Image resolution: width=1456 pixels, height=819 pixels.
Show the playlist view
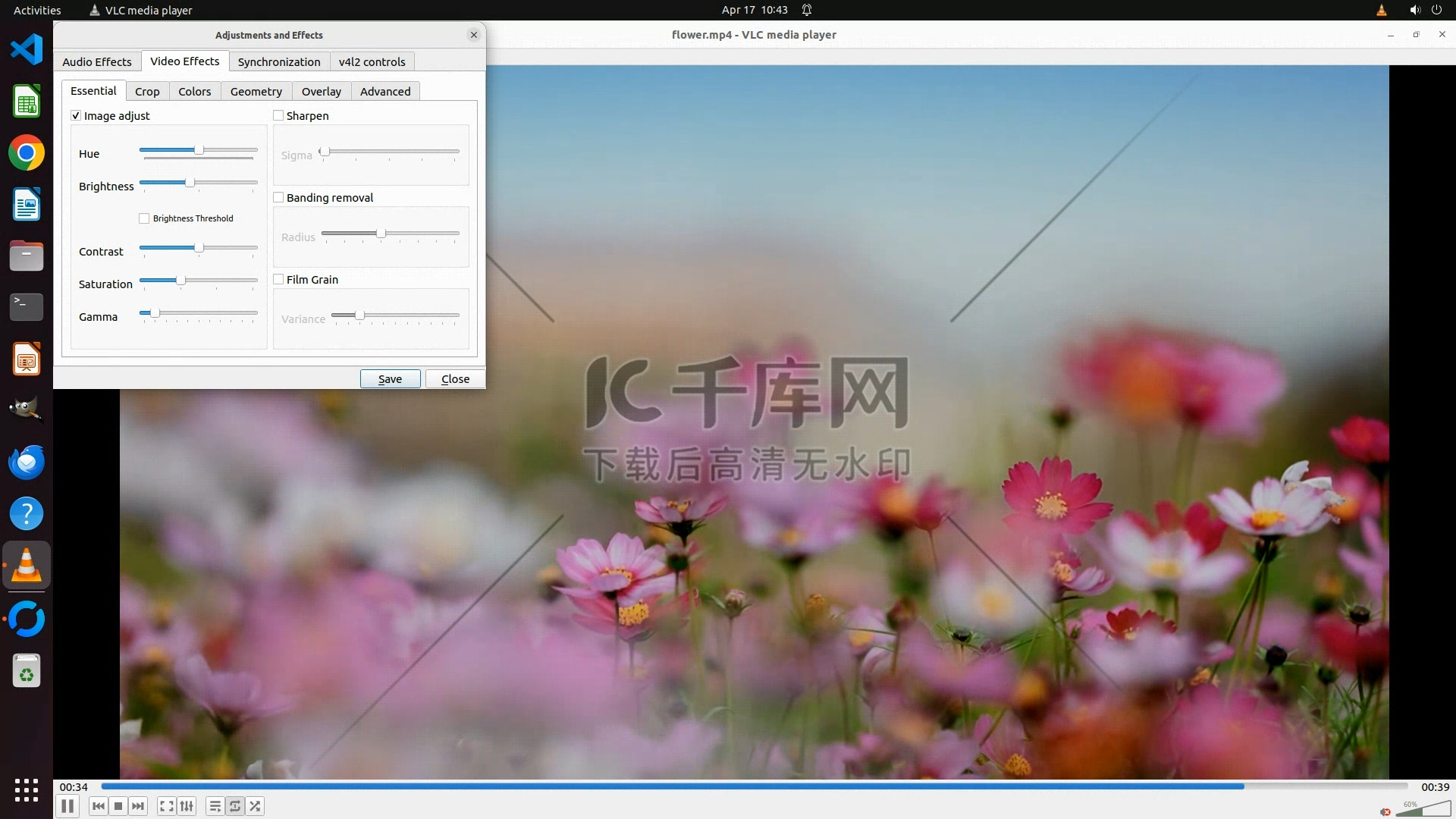tap(215, 806)
